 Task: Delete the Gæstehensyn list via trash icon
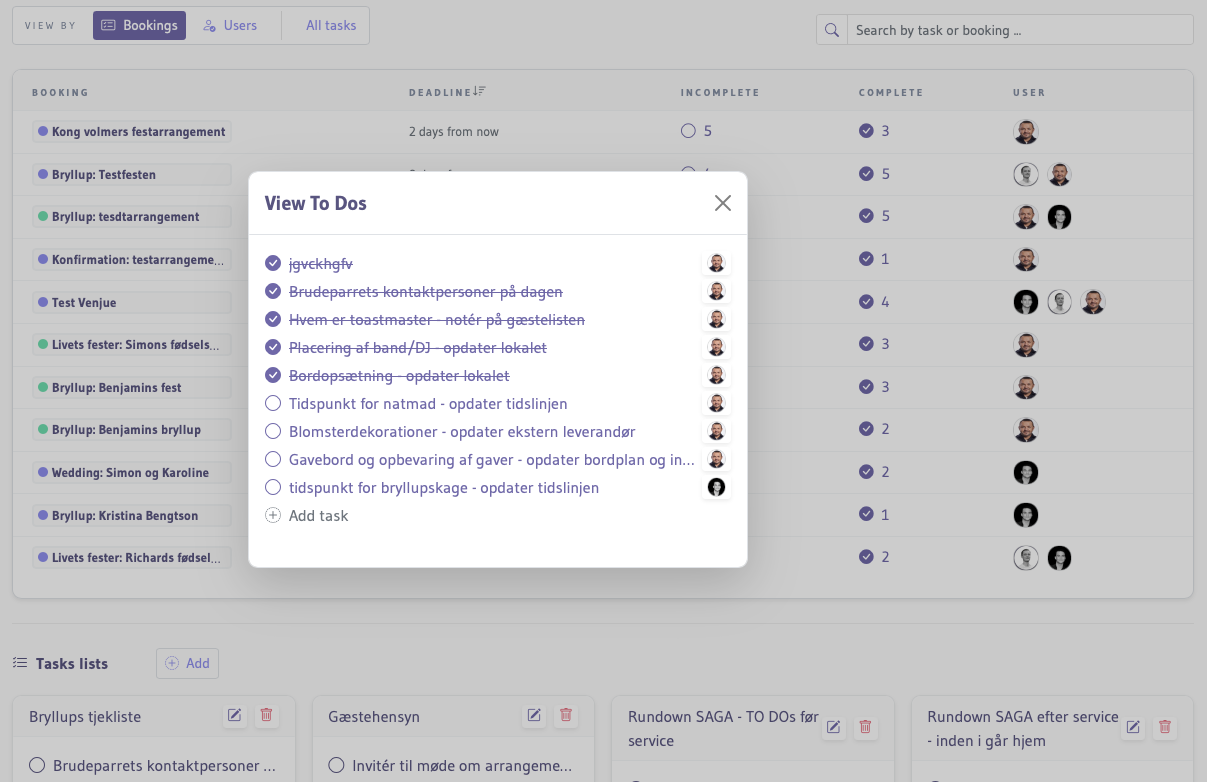pyautogui.click(x=566, y=716)
